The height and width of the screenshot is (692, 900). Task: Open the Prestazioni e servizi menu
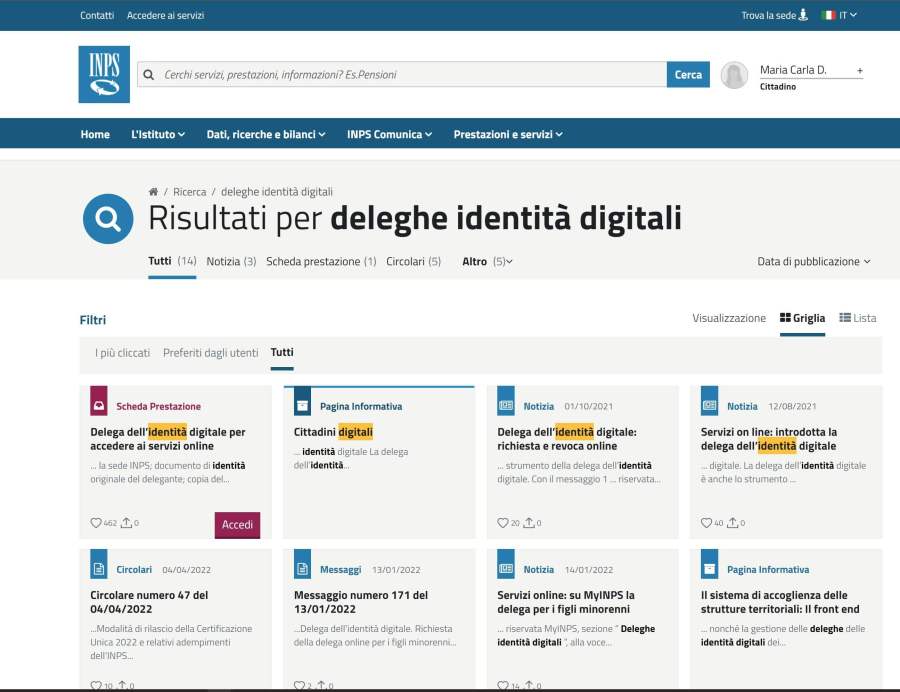507,134
